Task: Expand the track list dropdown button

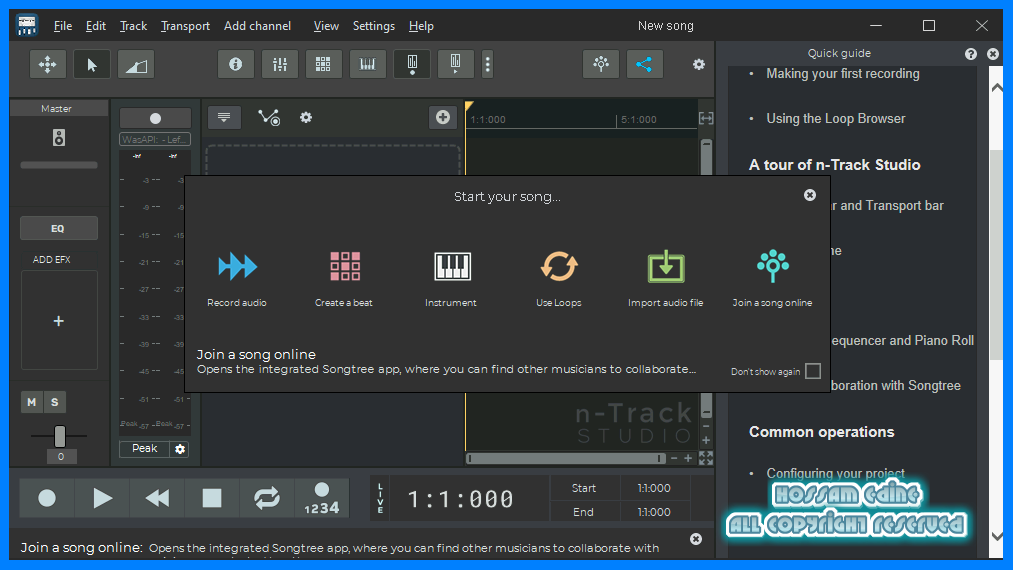Action: 224,117
